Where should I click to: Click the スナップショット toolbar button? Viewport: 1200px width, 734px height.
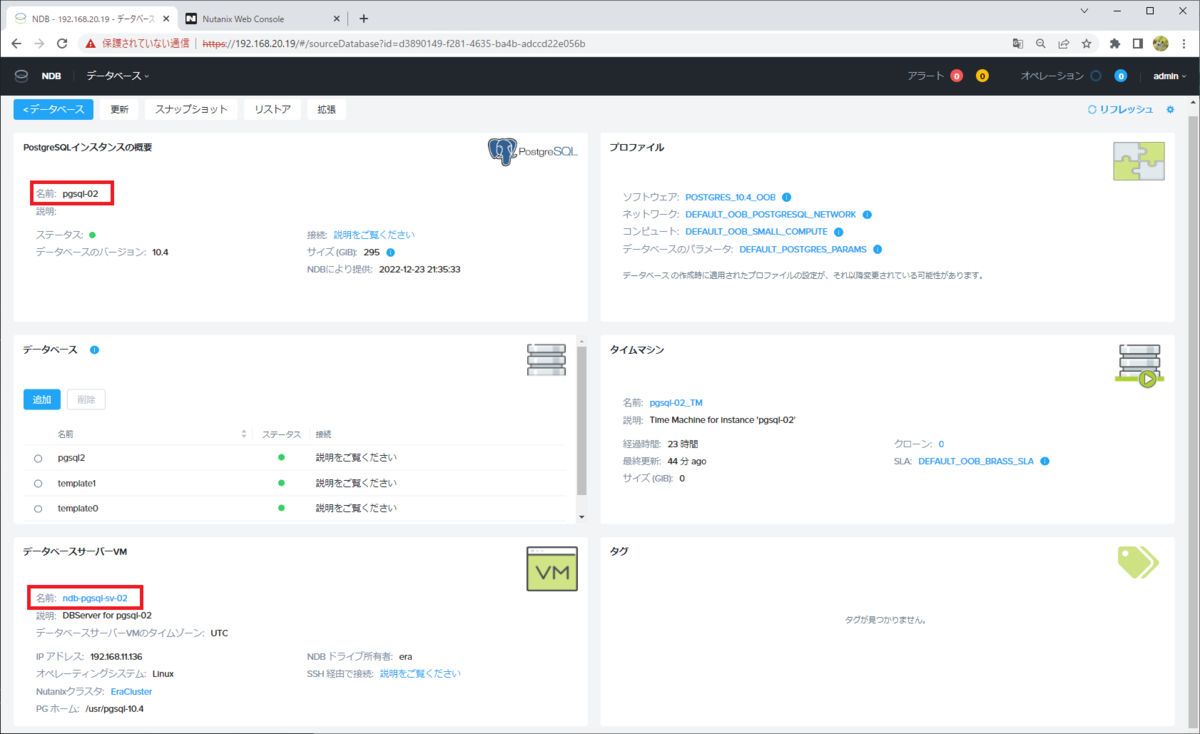[191, 110]
